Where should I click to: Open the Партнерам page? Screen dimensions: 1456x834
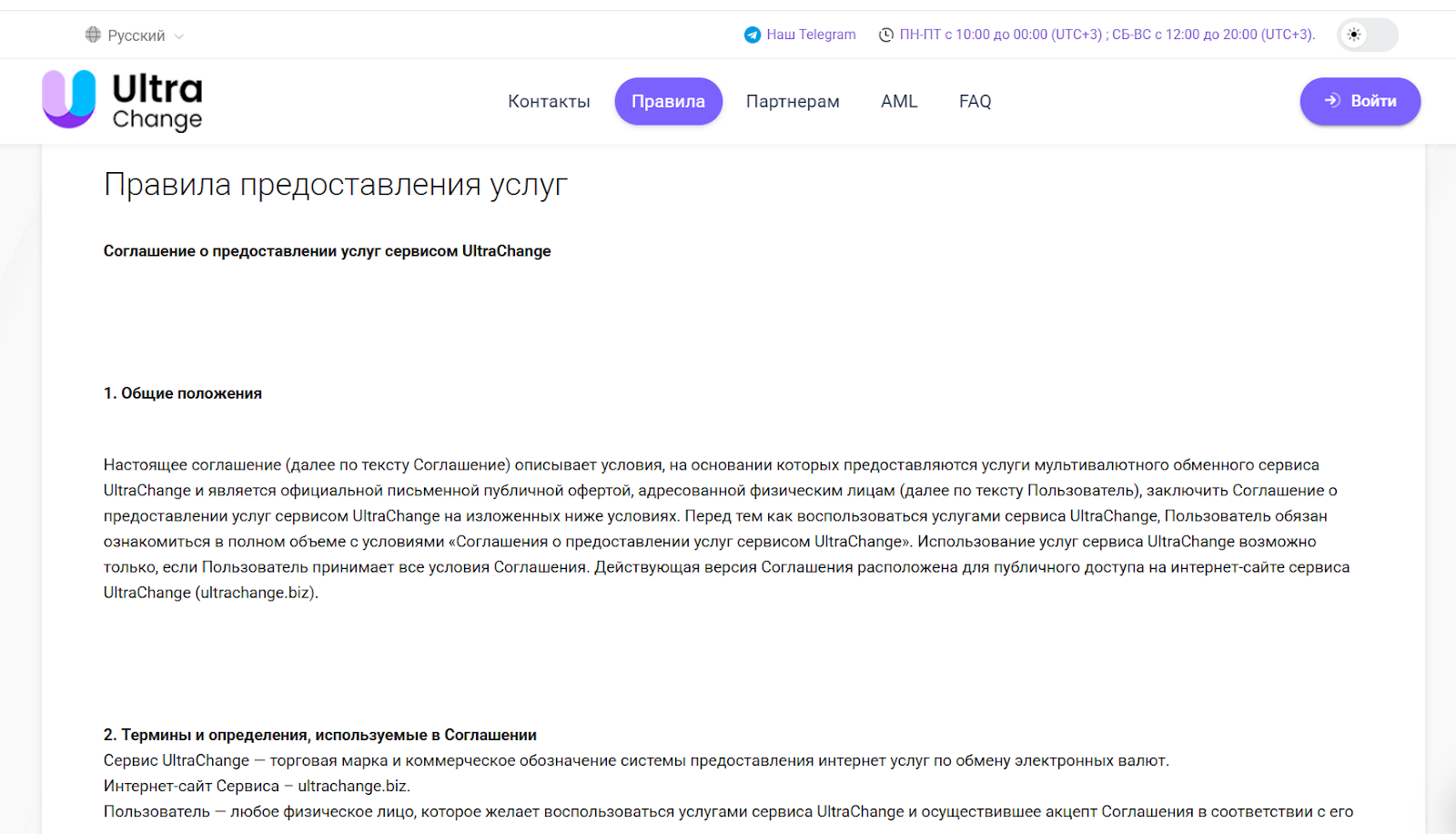[x=793, y=101]
